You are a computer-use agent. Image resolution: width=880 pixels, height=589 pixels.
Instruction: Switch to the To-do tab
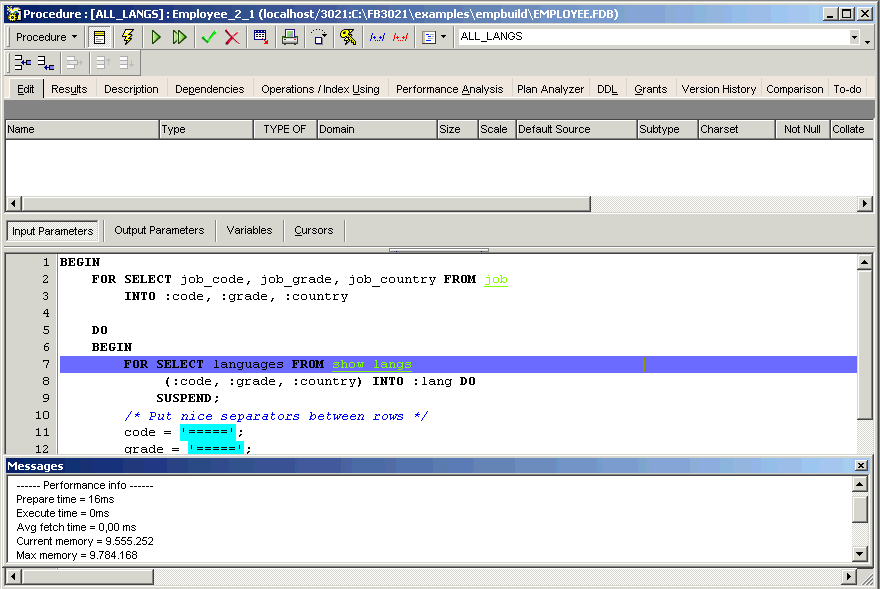[847, 89]
